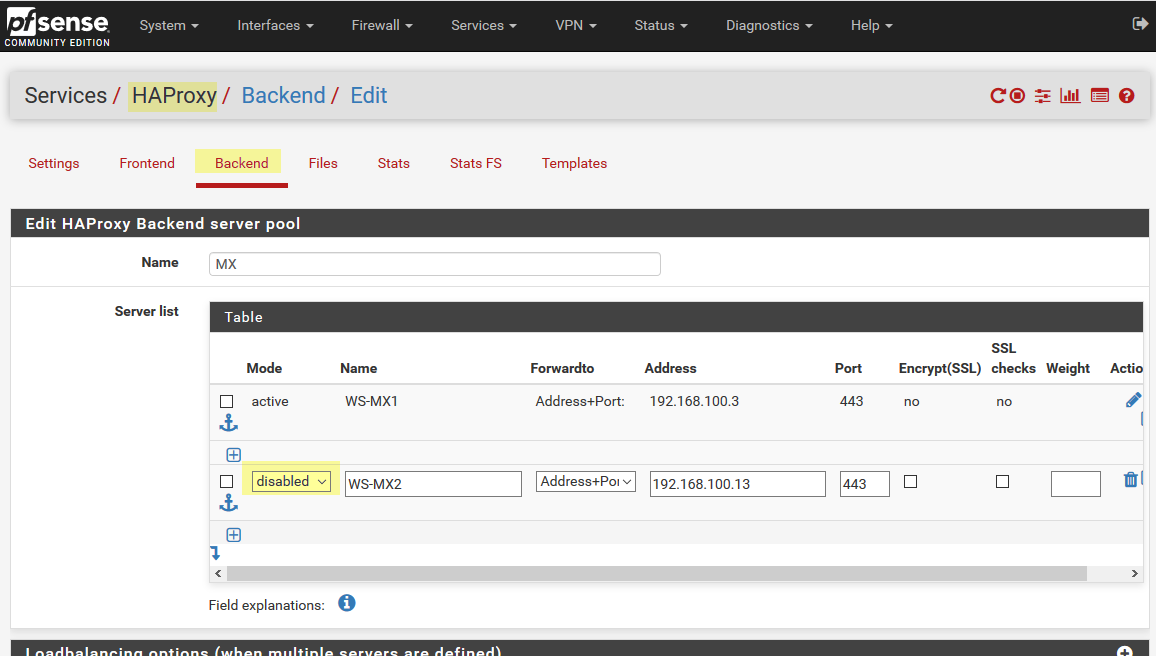Switch to the Settings tab
The width and height of the screenshot is (1156, 656).
click(54, 164)
